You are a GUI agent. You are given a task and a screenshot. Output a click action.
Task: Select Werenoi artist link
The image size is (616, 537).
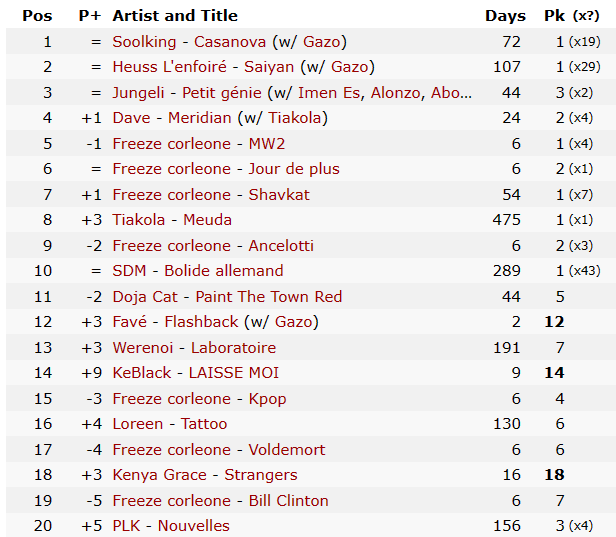[143, 348]
